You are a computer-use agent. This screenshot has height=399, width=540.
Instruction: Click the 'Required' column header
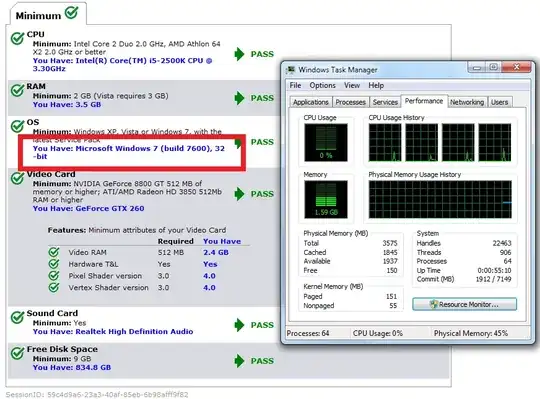tap(176, 241)
